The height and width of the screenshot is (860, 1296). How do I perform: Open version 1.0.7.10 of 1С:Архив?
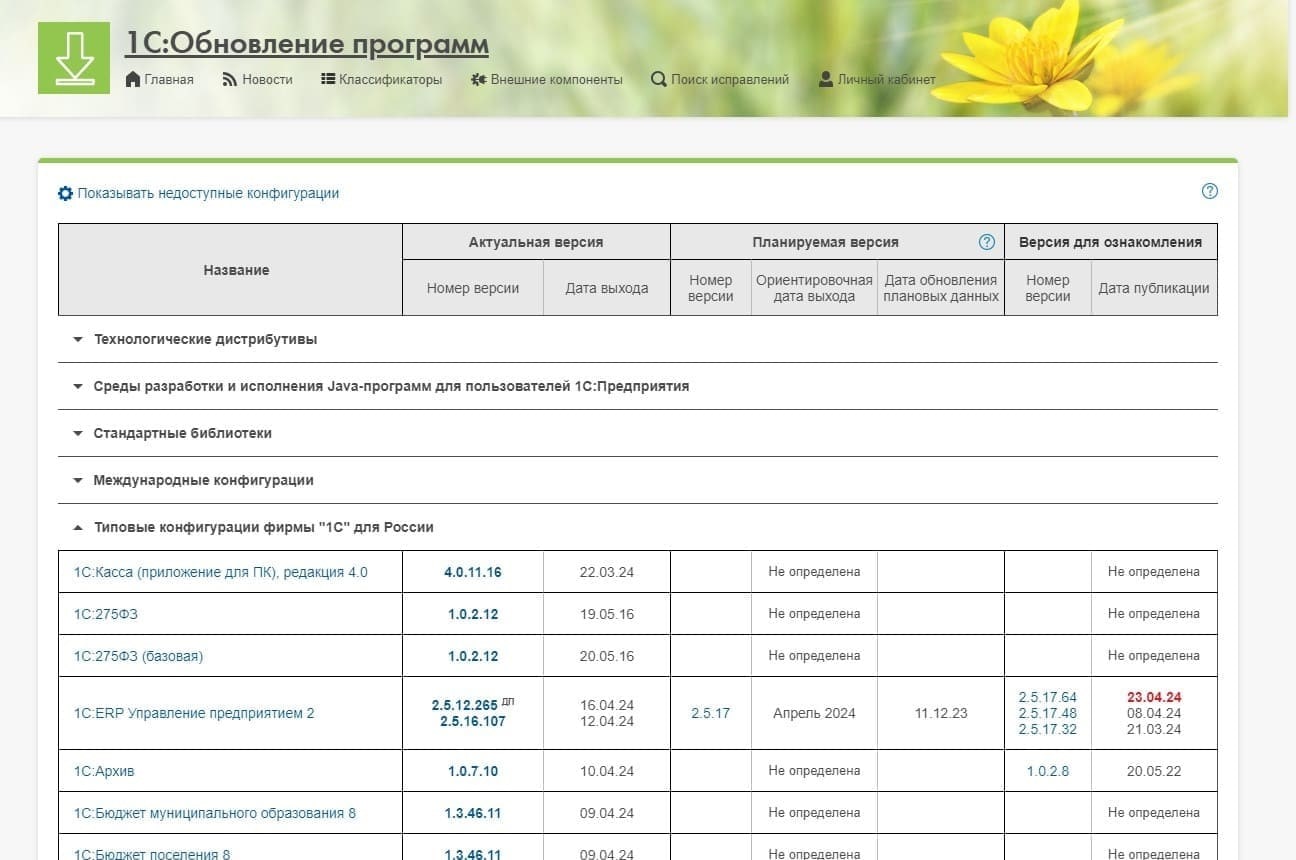[x=473, y=771]
